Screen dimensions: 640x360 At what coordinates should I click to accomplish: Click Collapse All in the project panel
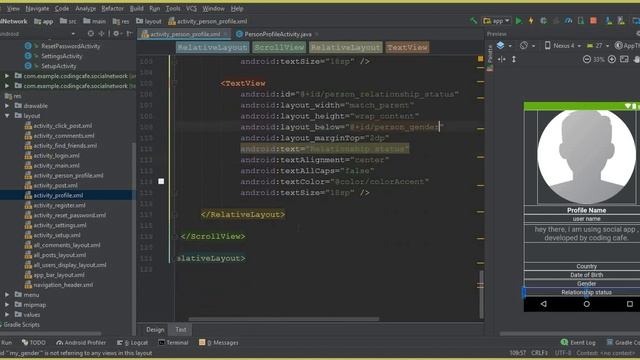(x=102, y=33)
